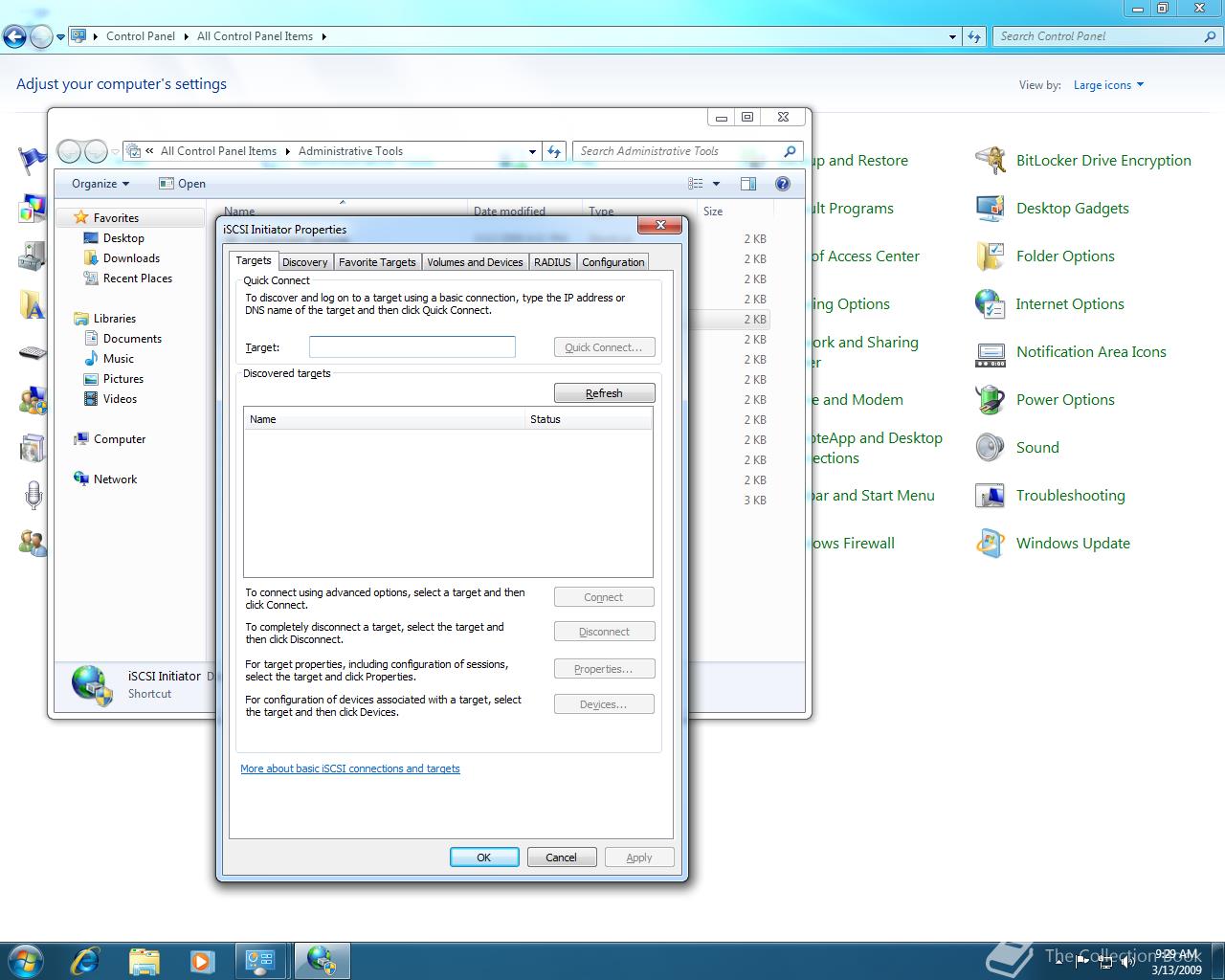Click OK in iSCSI Initiator Properties
This screenshot has width=1225, height=980.
[x=484, y=857]
